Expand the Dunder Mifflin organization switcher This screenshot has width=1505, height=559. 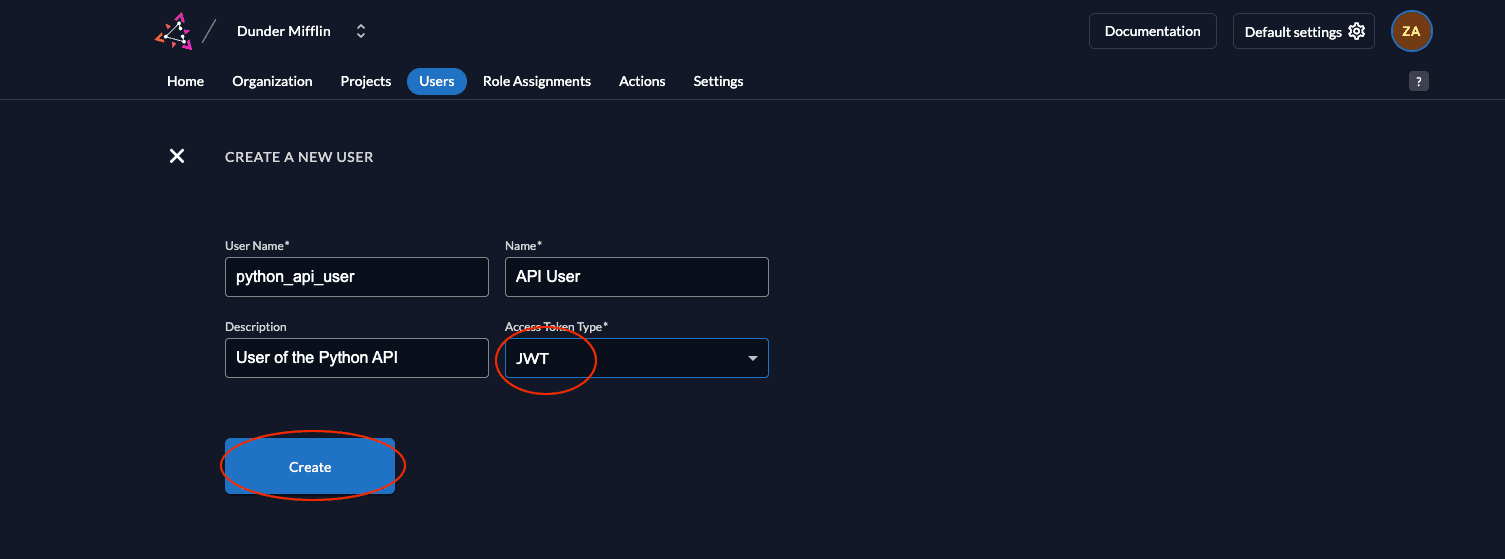[x=361, y=31]
